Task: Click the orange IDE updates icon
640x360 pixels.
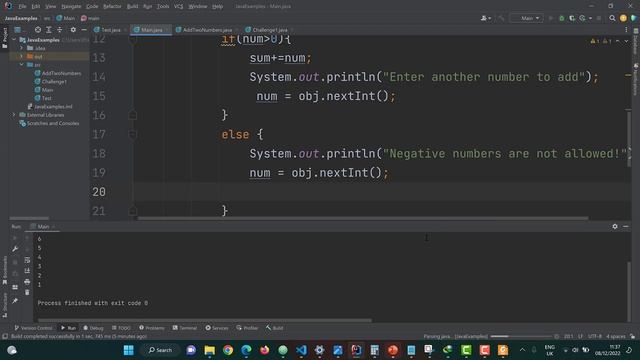Action: (623, 18)
